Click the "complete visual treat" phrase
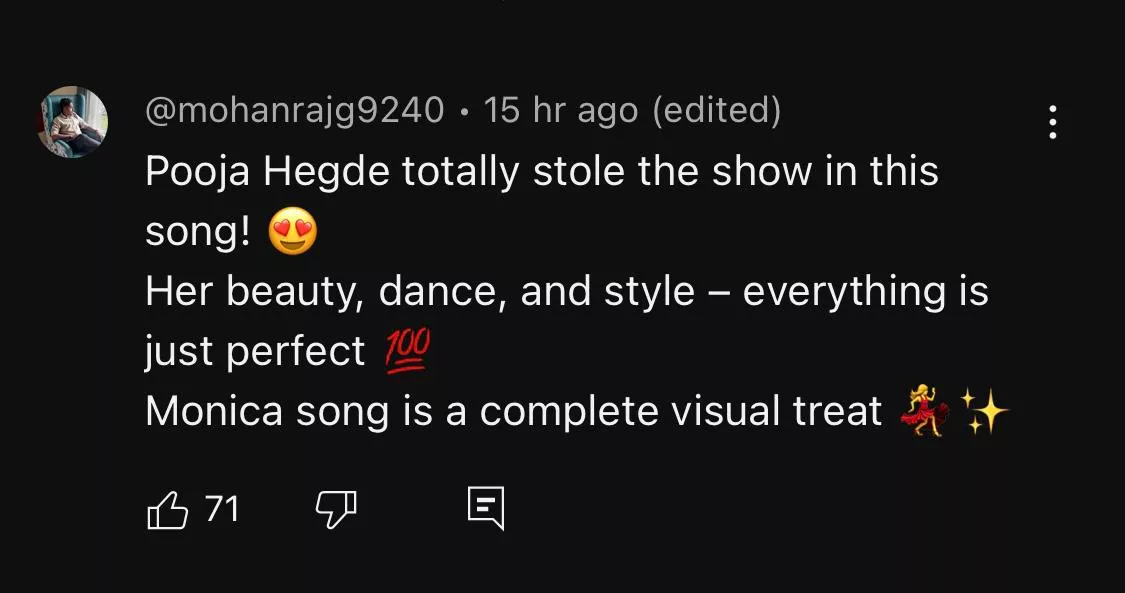The image size is (1125, 593). click(680, 412)
